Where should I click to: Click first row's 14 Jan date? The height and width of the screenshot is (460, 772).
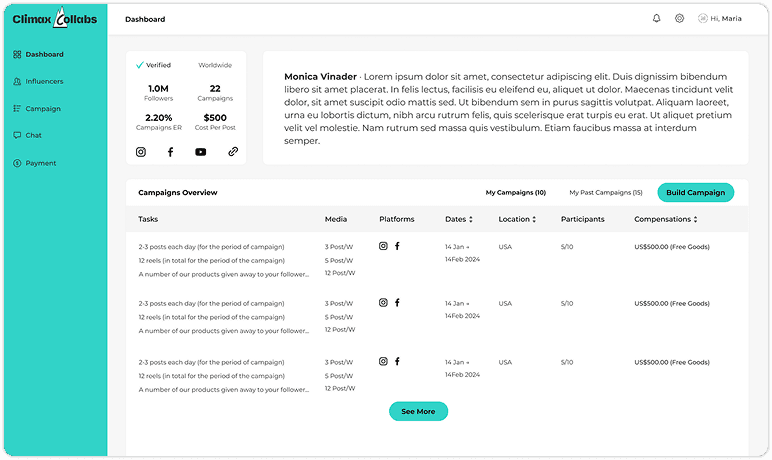coord(457,247)
